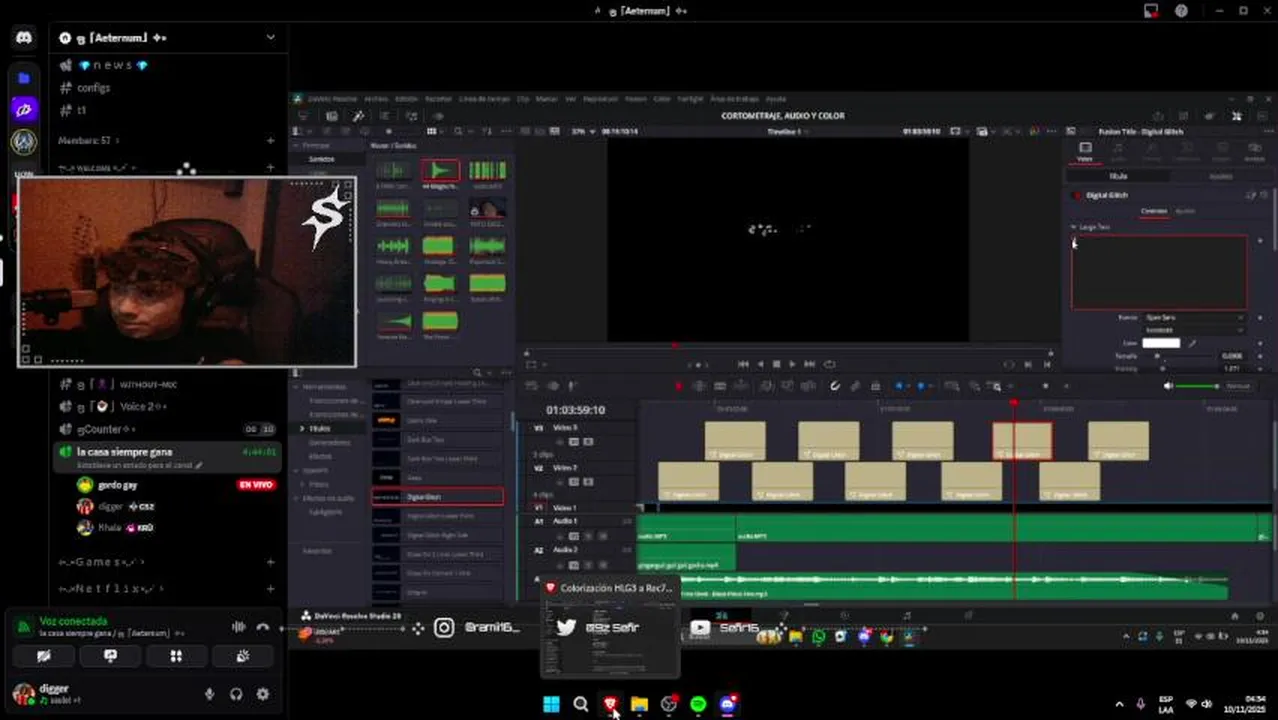Collapse the Netflix category

click(x=111, y=589)
